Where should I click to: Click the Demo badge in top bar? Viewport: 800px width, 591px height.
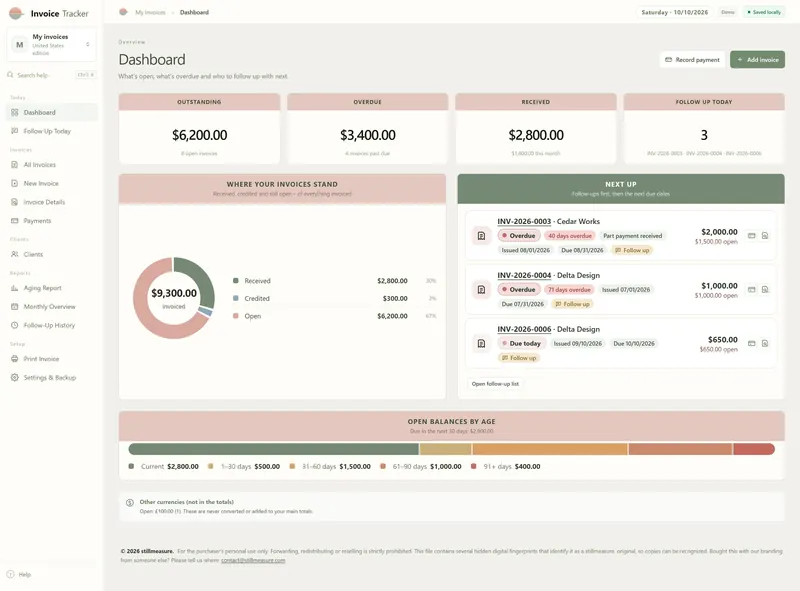728,12
